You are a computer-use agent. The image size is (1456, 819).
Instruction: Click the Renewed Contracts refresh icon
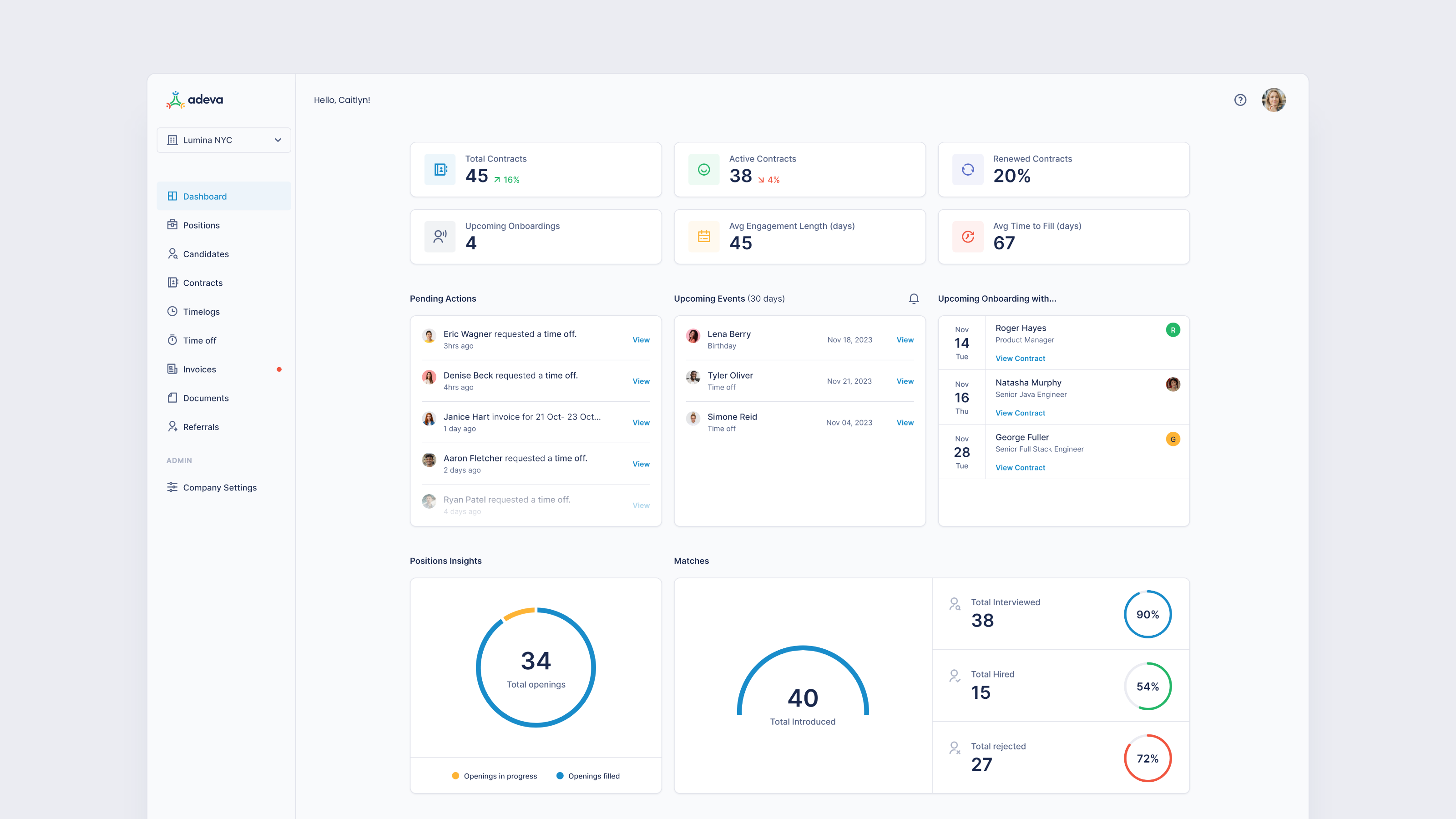point(968,170)
